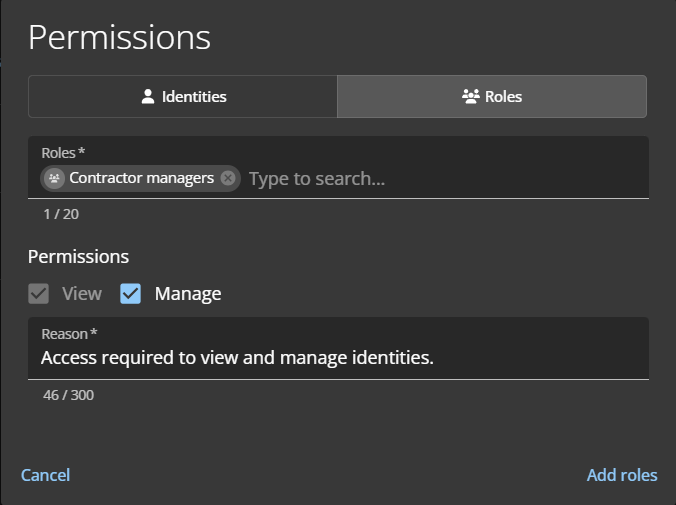676x505 pixels.
Task: Select the Roles tab
Action: 491,97
